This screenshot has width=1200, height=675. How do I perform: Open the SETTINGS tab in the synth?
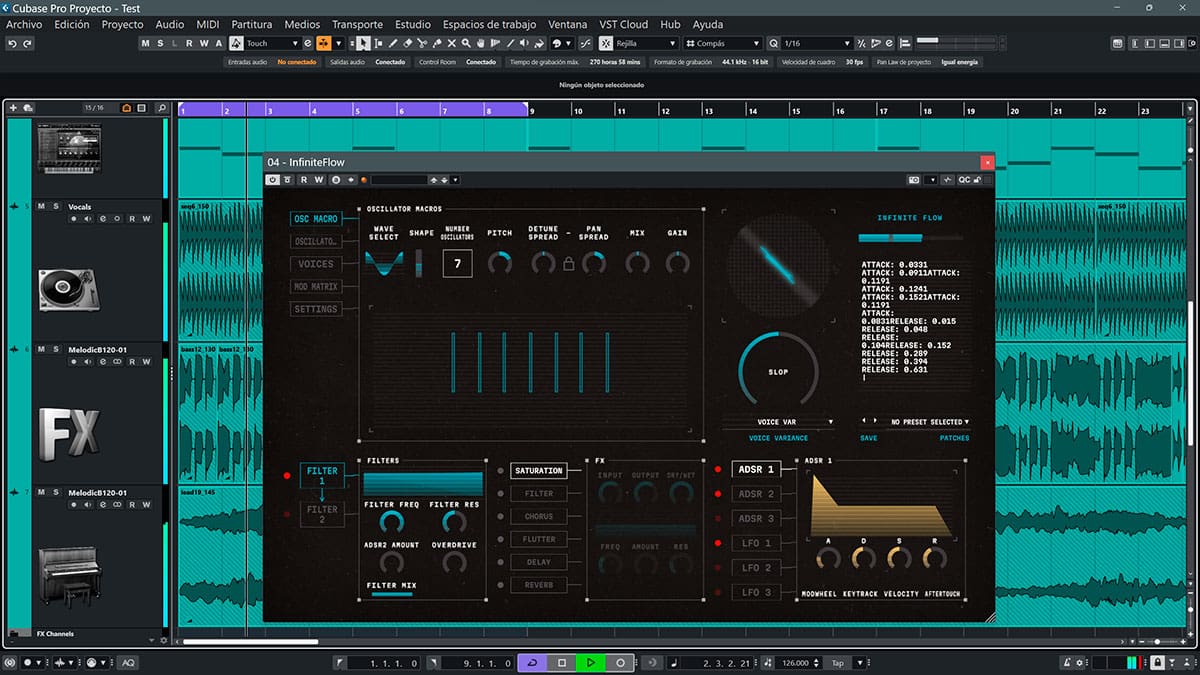(x=314, y=309)
